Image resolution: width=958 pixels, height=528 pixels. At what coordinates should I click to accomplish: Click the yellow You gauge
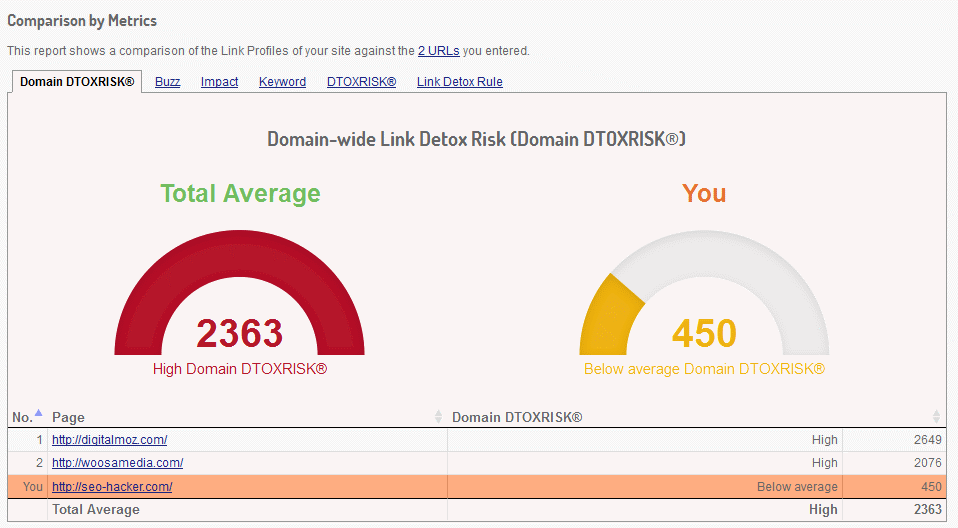pos(704,300)
